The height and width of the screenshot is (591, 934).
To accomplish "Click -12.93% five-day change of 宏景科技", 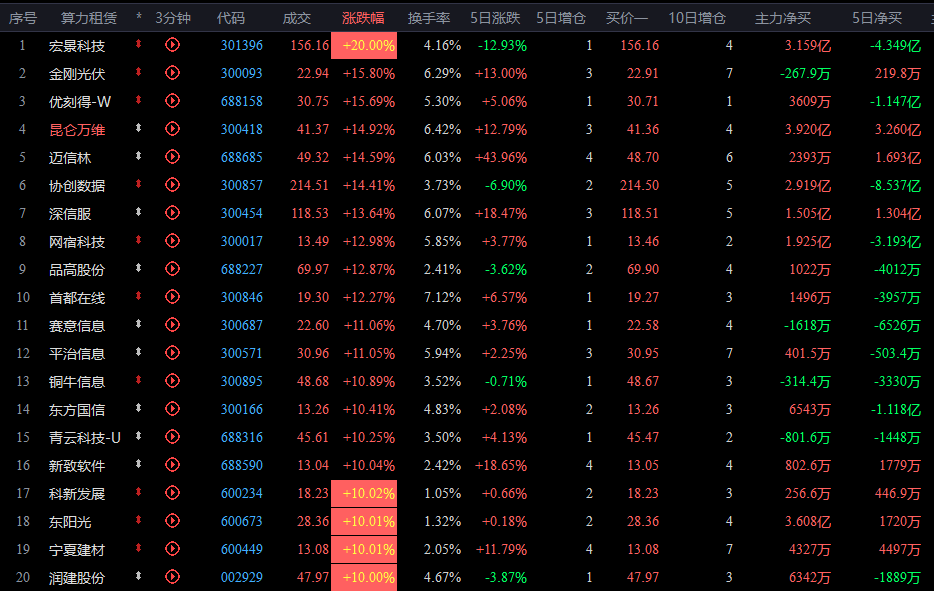I will [x=502, y=45].
